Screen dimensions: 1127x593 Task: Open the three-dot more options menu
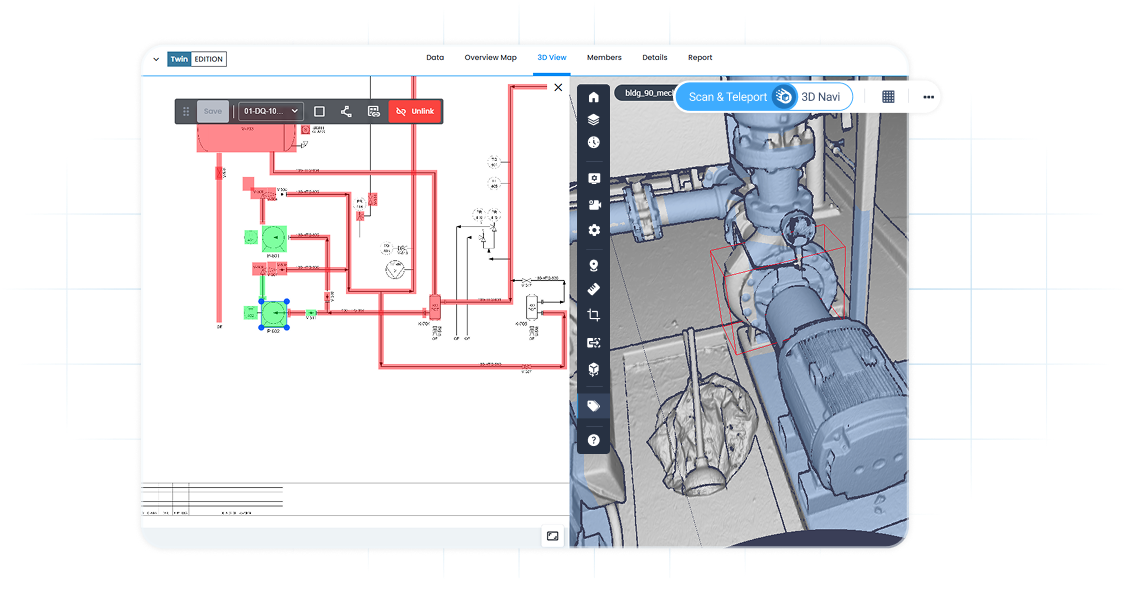(929, 97)
